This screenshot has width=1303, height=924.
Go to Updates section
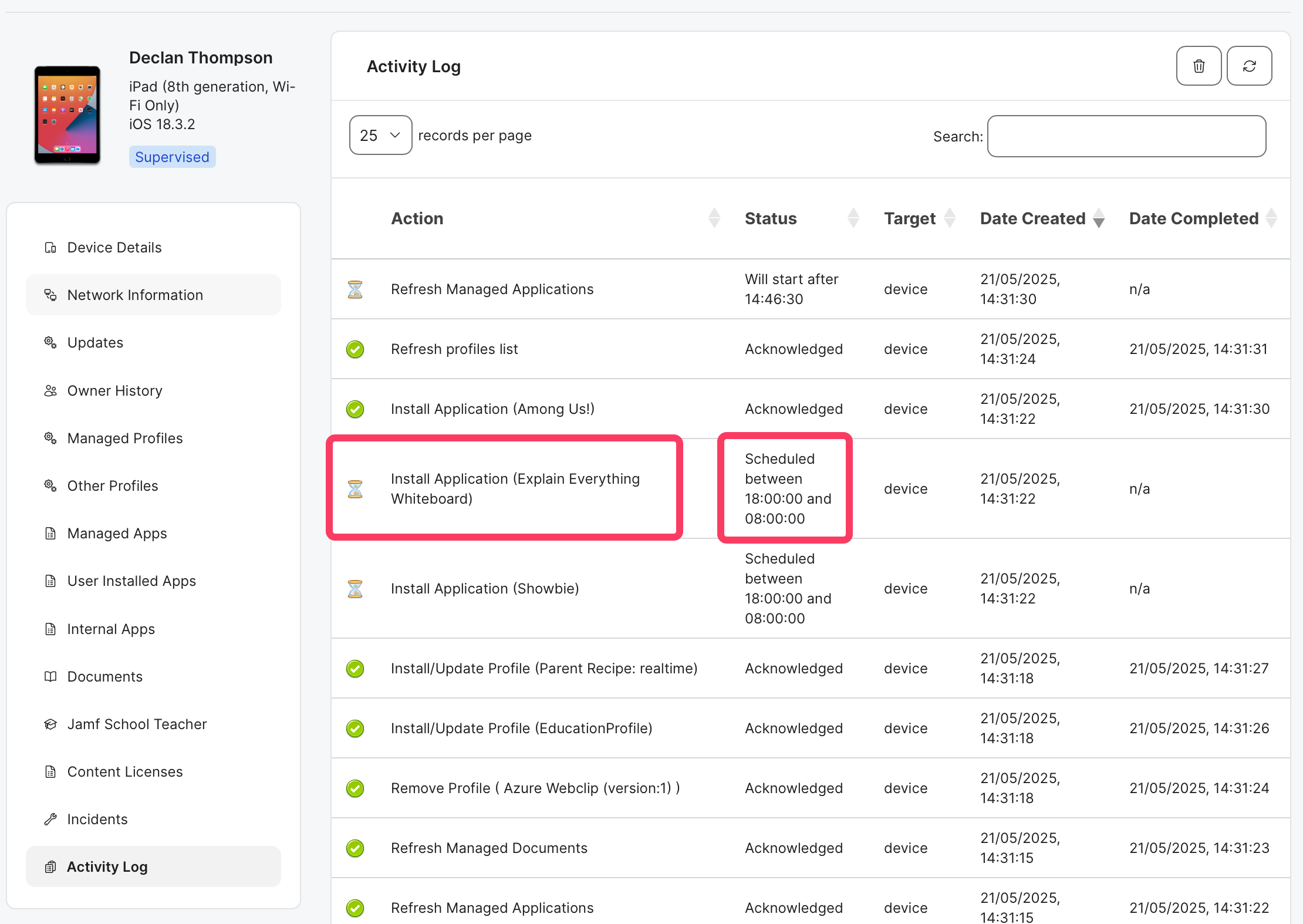153,342
